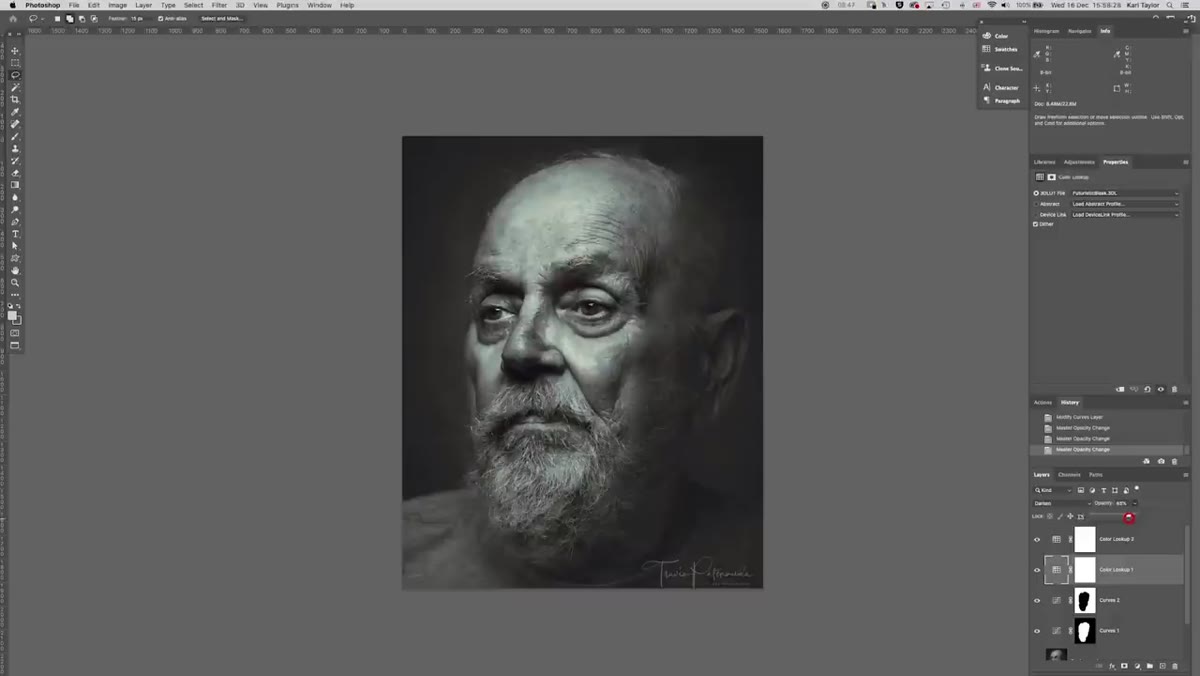This screenshot has height=676, width=1200.
Task: Create new group folder icon
Action: (1149, 666)
